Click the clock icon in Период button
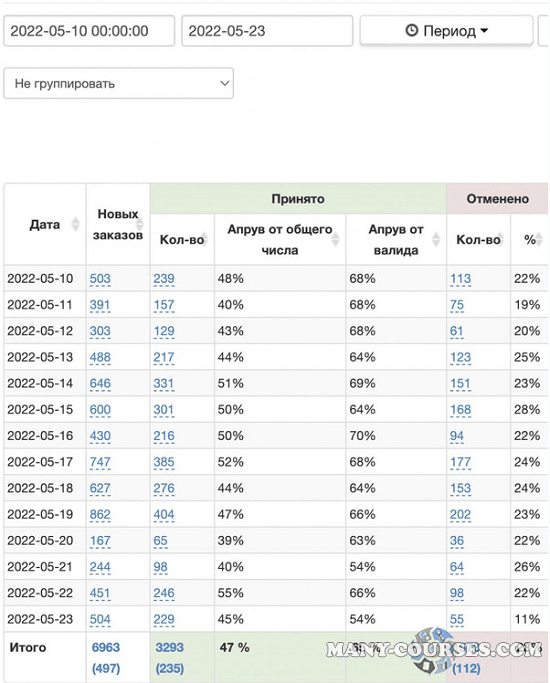Image resolution: width=550 pixels, height=683 pixels. (x=411, y=30)
